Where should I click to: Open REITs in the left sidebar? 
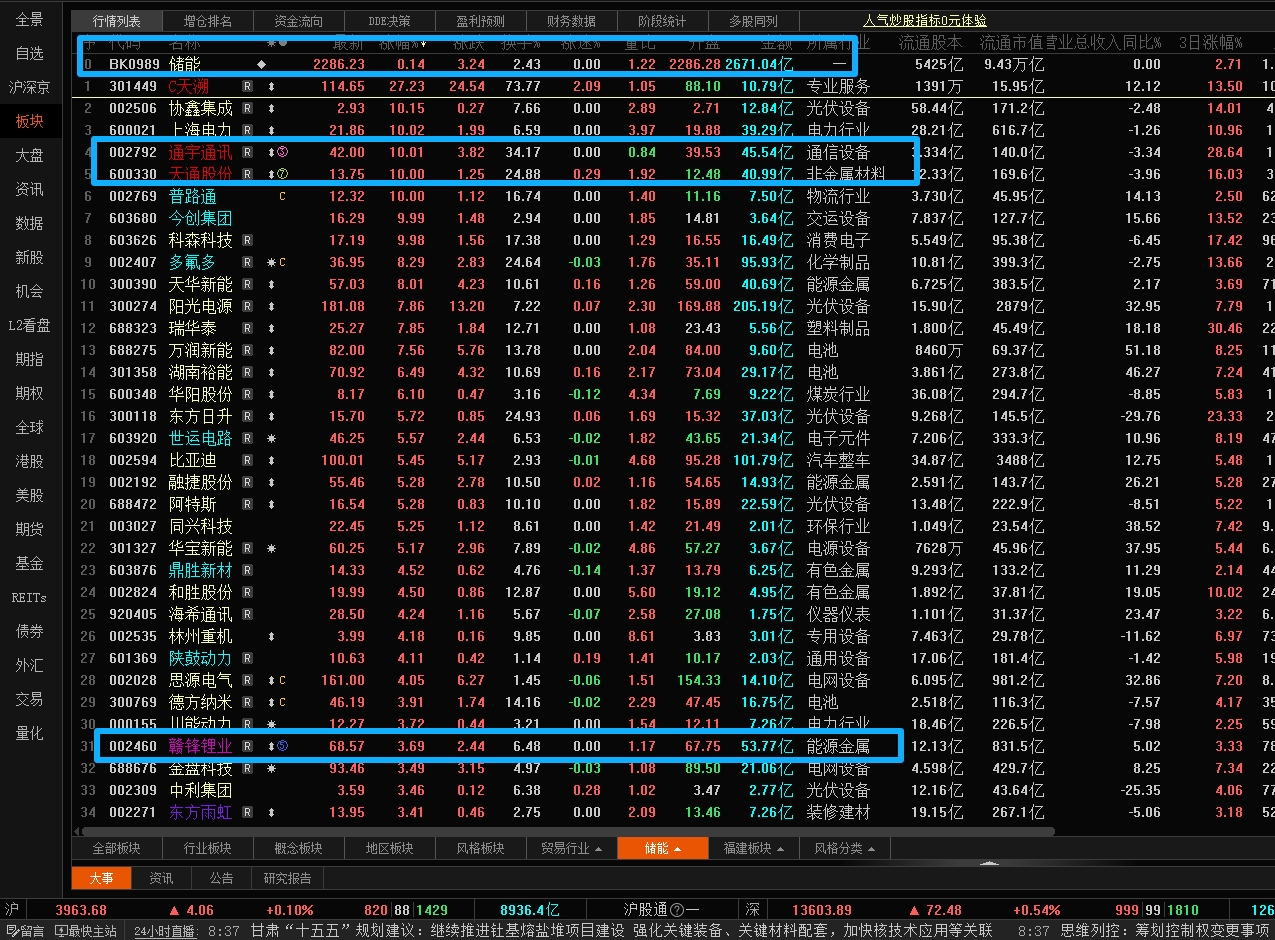point(29,597)
